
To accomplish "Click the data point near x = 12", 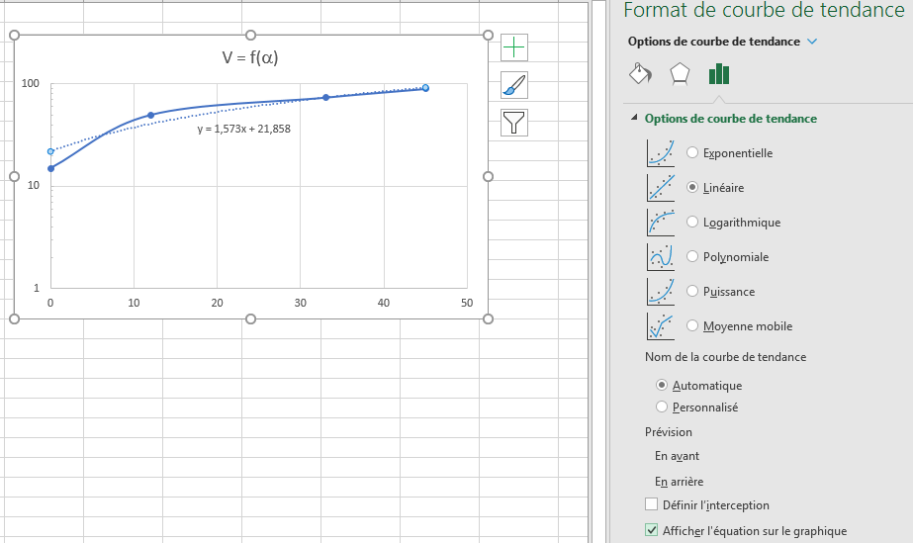I will pos(151,115).
